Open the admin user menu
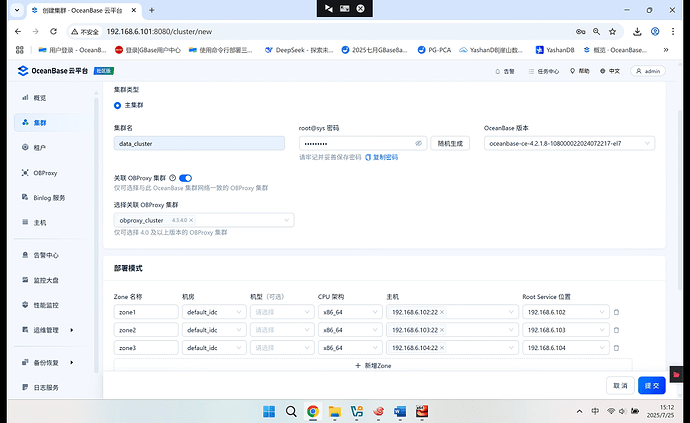 pyautogui.click(x=648, y=71)
